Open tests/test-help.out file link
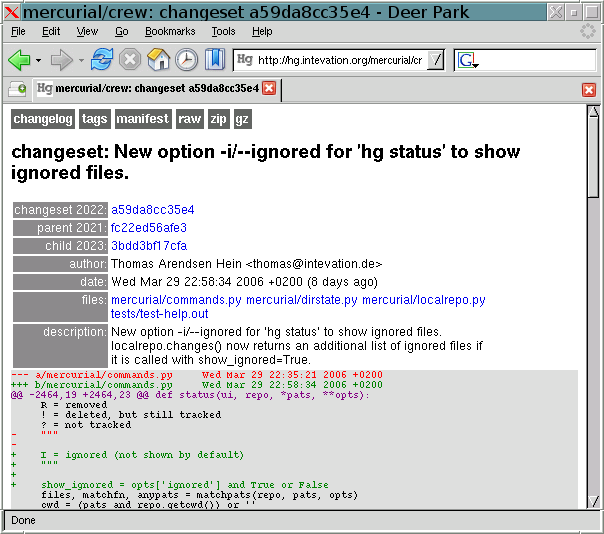This screenshot has width=604, height=534. [159, 314]
